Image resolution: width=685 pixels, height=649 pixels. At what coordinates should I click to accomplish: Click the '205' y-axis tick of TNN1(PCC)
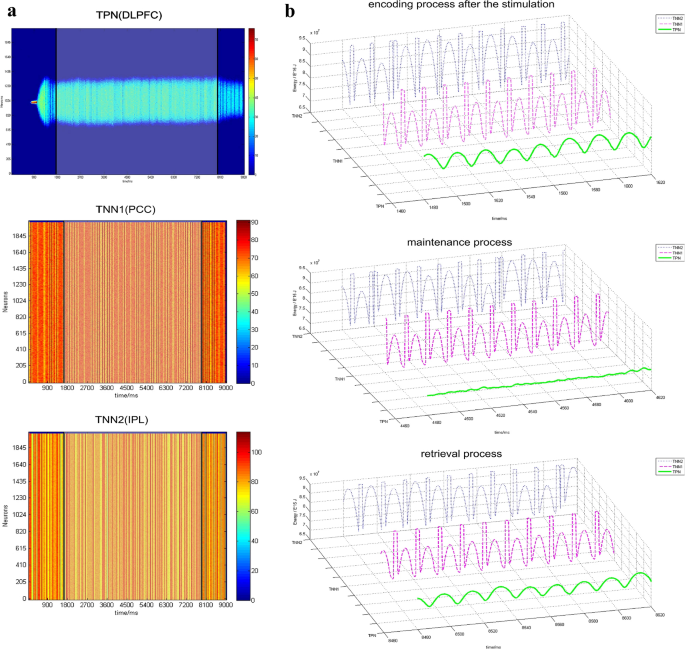click(21, 366)
